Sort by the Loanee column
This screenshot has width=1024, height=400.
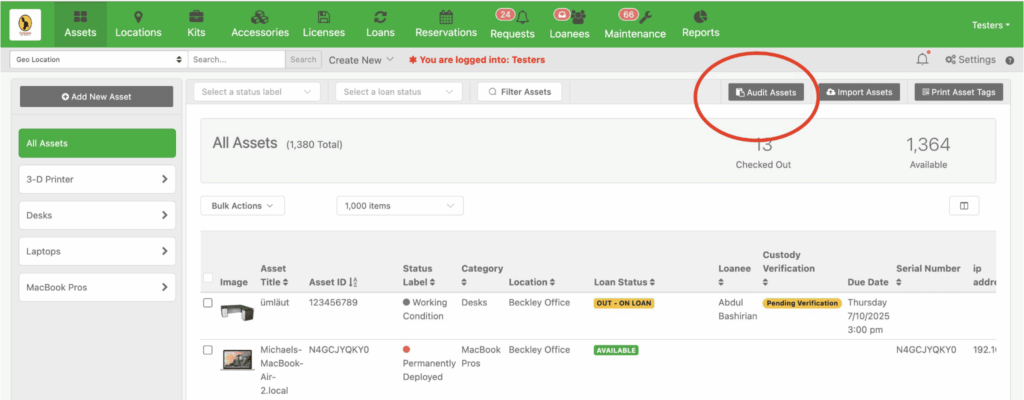[x=735, y=275]
